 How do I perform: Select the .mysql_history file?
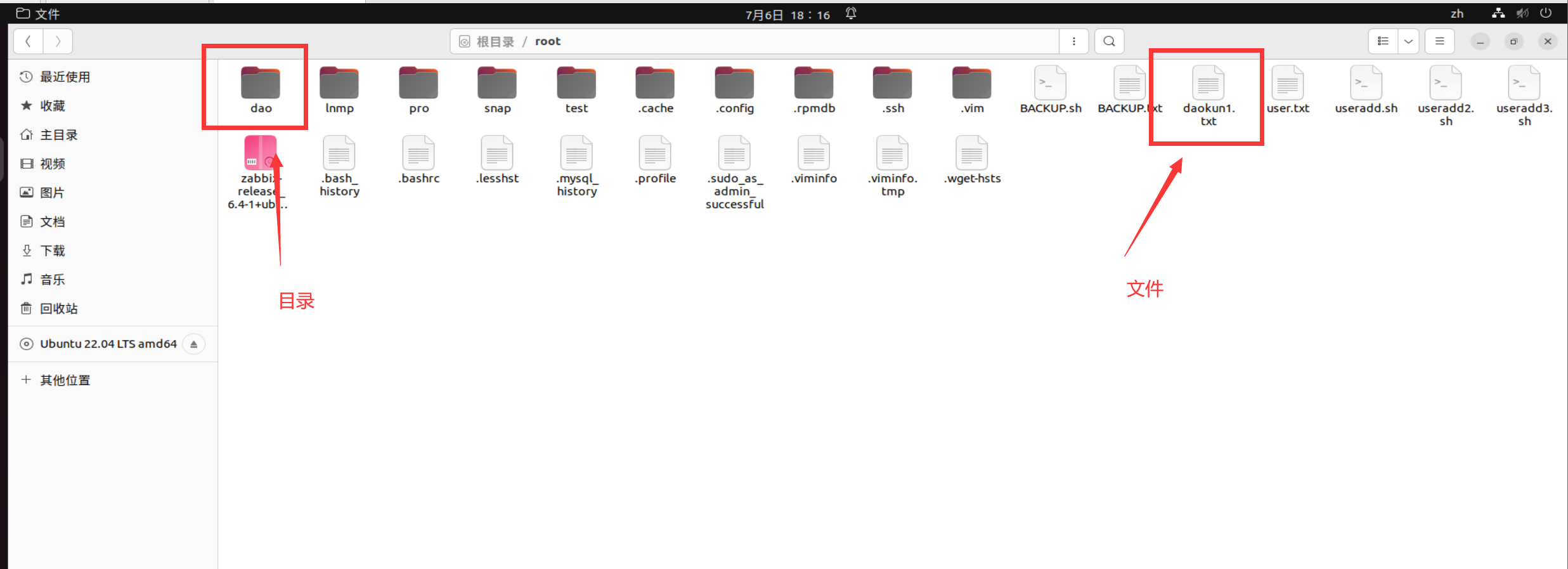pos(576,166)
